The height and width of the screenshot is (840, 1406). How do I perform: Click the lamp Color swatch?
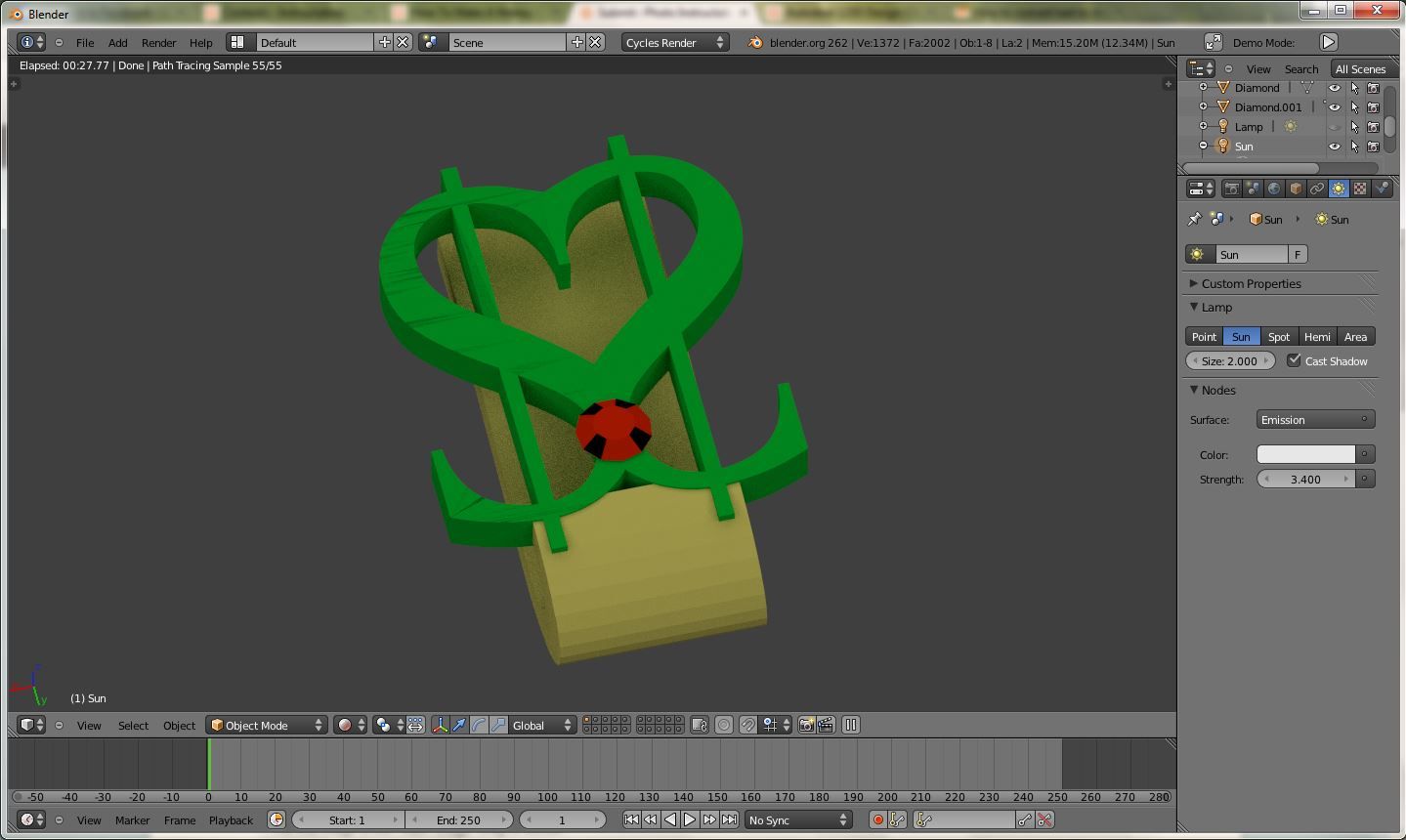[1304, 453]
